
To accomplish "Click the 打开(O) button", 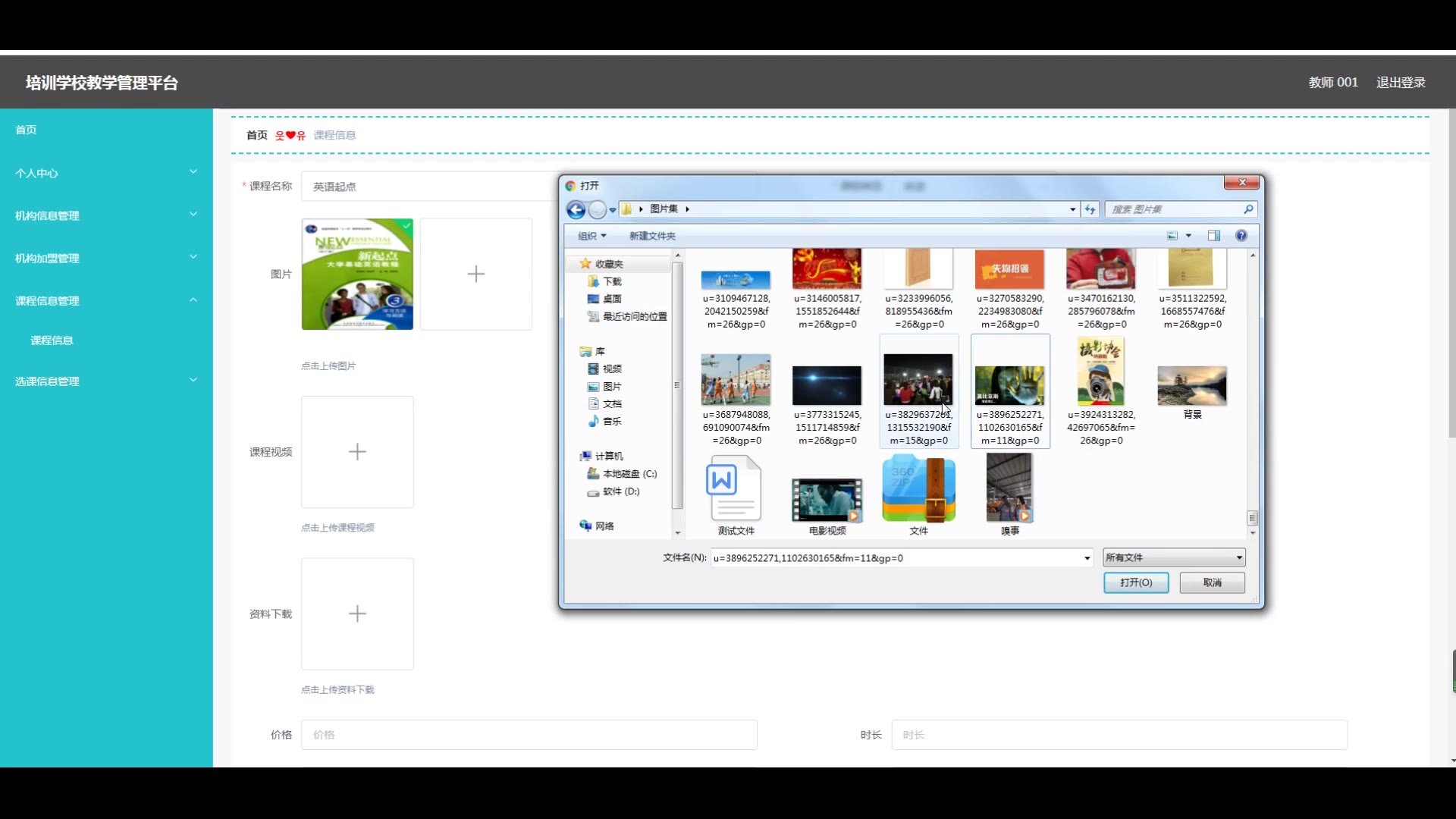I will click(x=1135, y=582).
